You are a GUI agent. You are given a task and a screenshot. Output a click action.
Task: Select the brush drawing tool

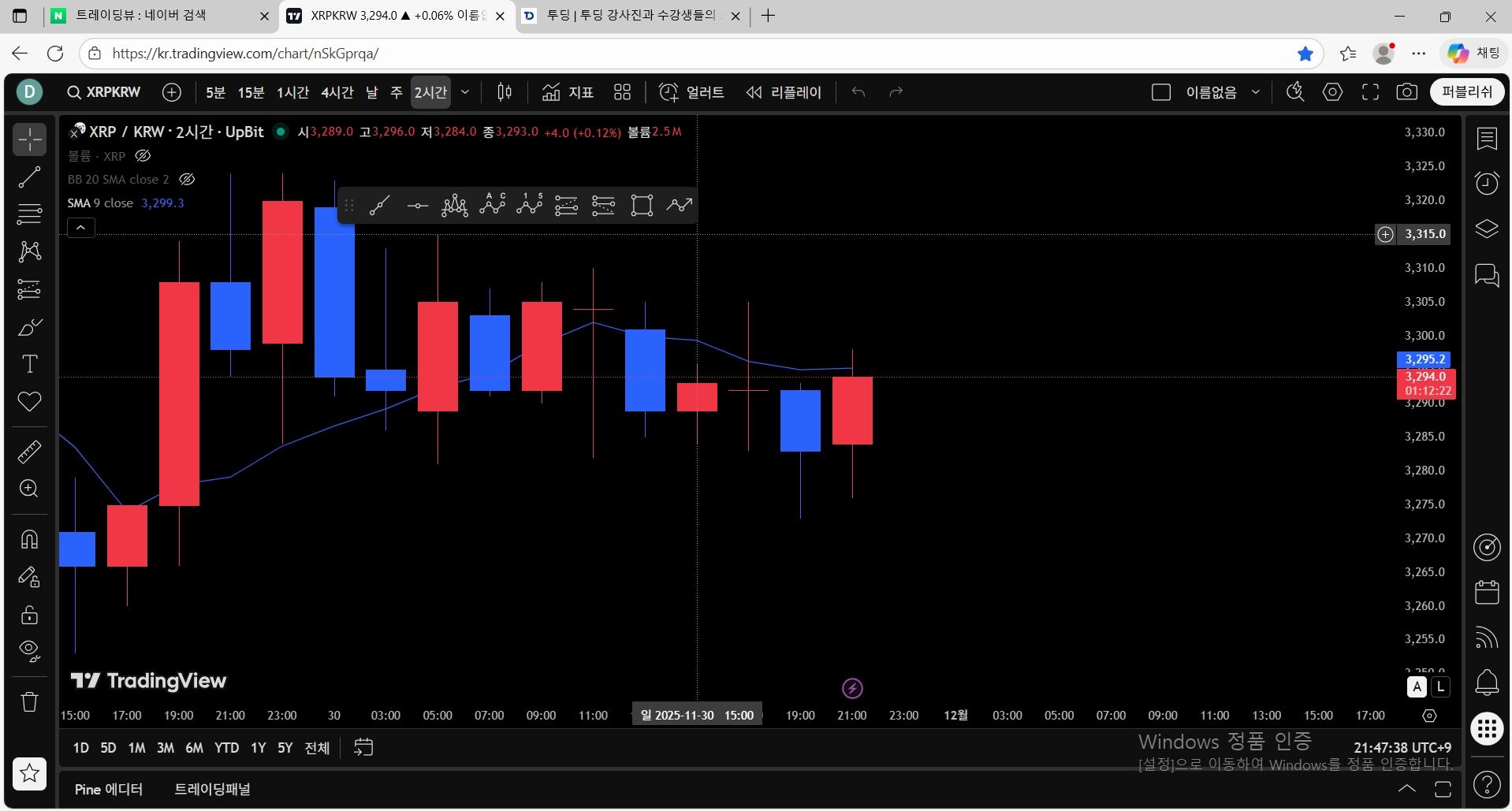[30, 327]
